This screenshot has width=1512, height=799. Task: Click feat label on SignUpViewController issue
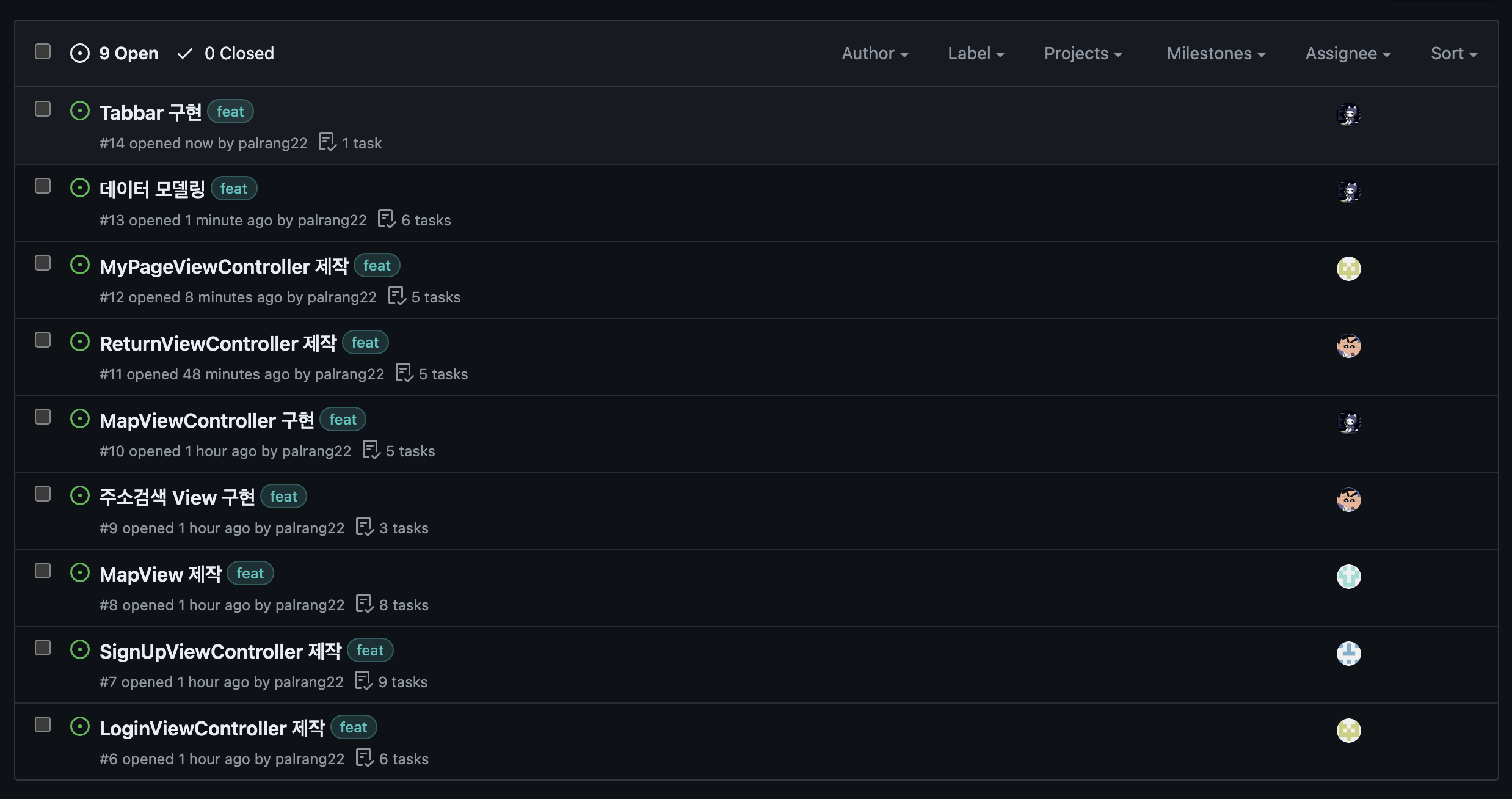tap(370, 651)
